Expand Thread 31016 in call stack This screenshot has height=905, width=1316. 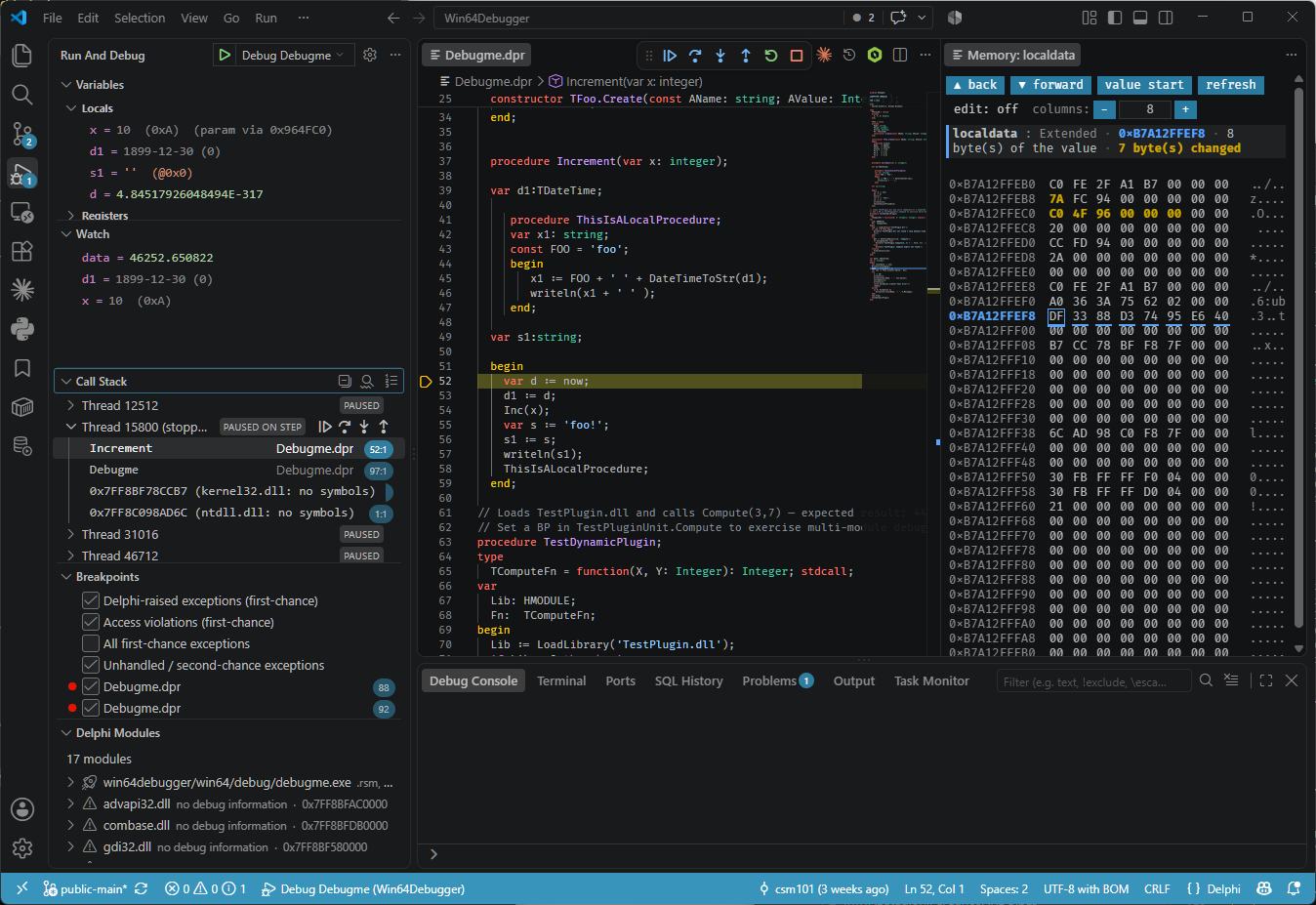(x=71, y=534)
